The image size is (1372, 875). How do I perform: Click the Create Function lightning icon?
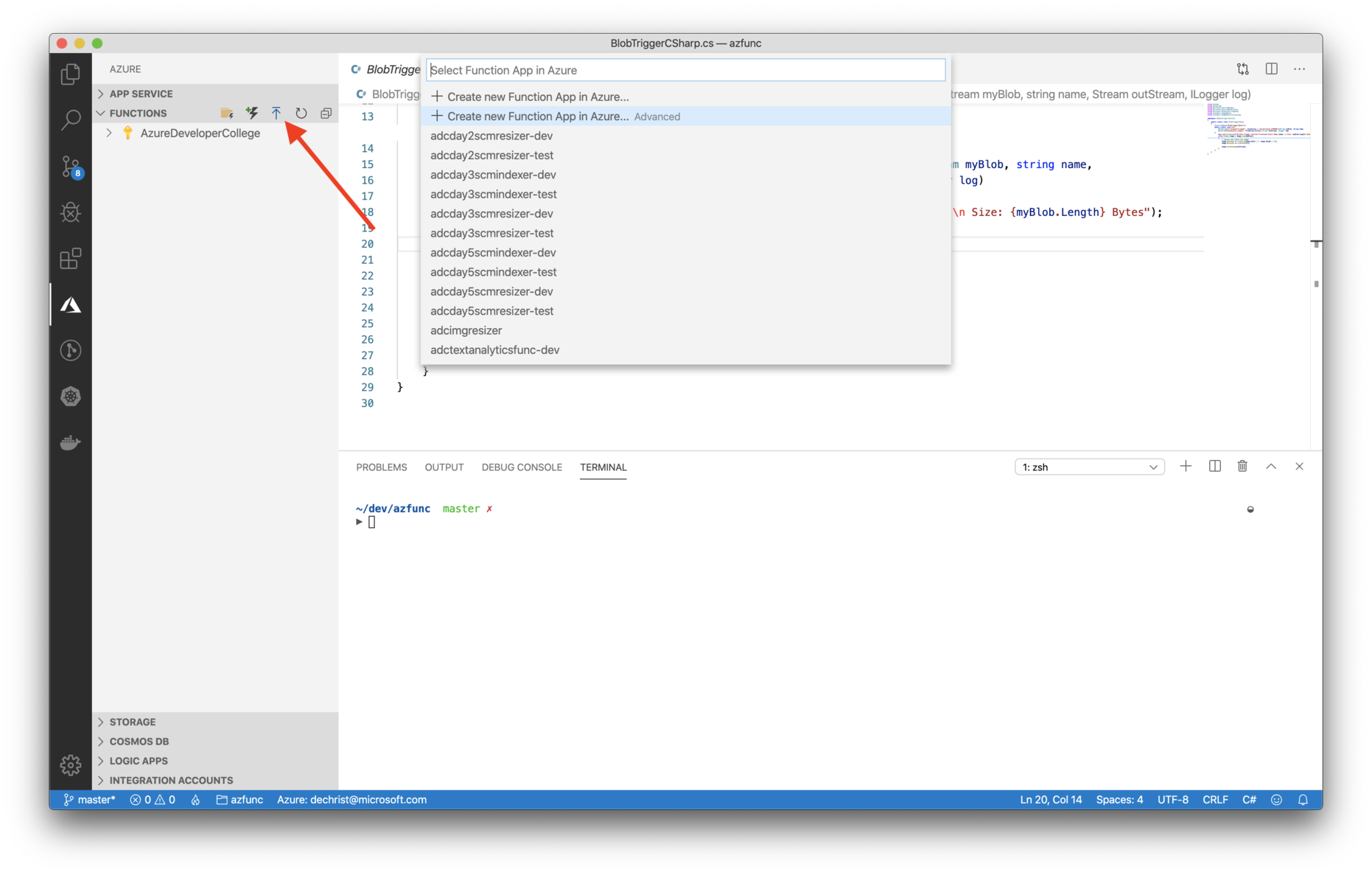[251, 113]
